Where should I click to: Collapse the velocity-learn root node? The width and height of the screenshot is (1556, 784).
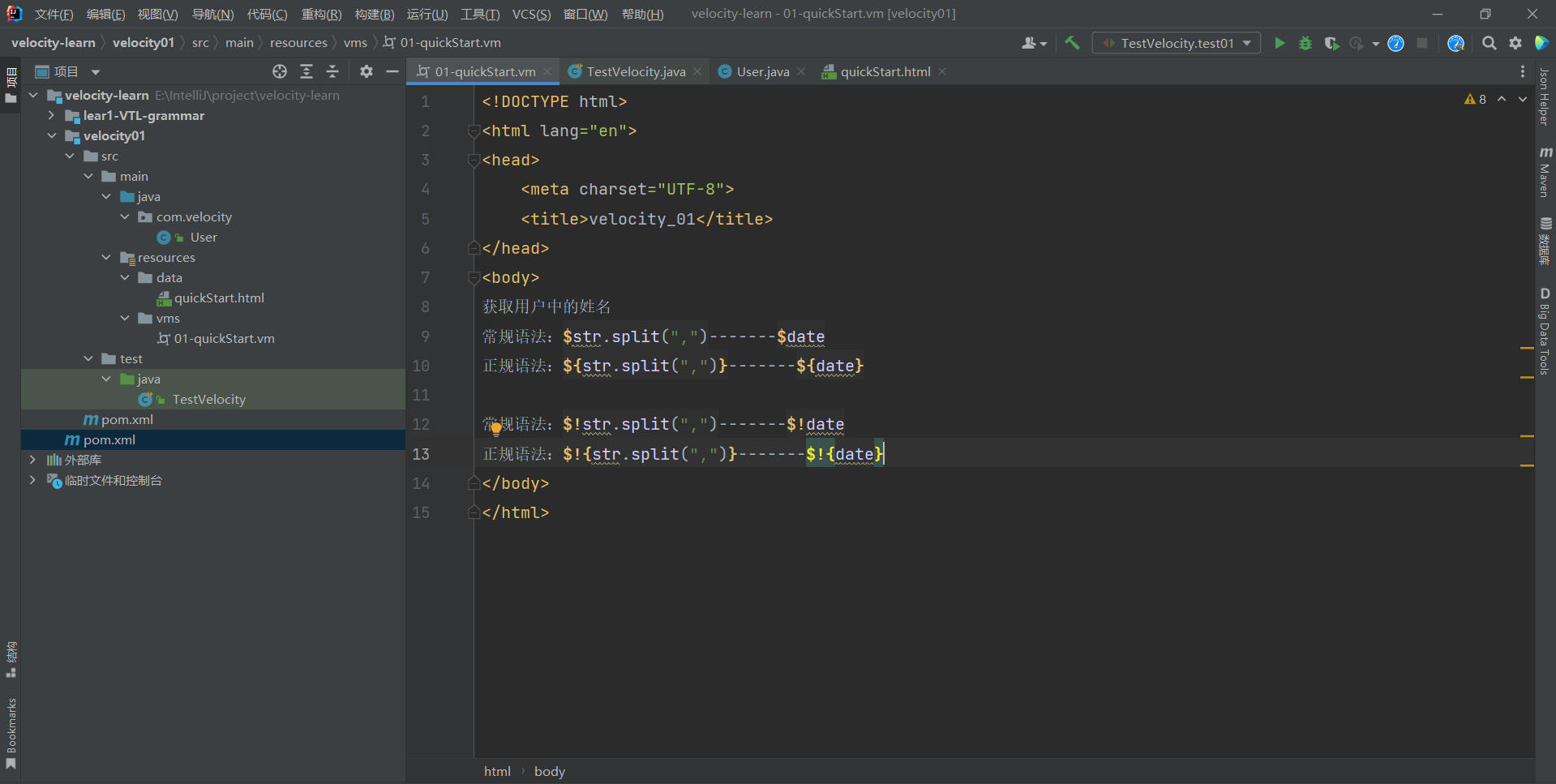33,95
